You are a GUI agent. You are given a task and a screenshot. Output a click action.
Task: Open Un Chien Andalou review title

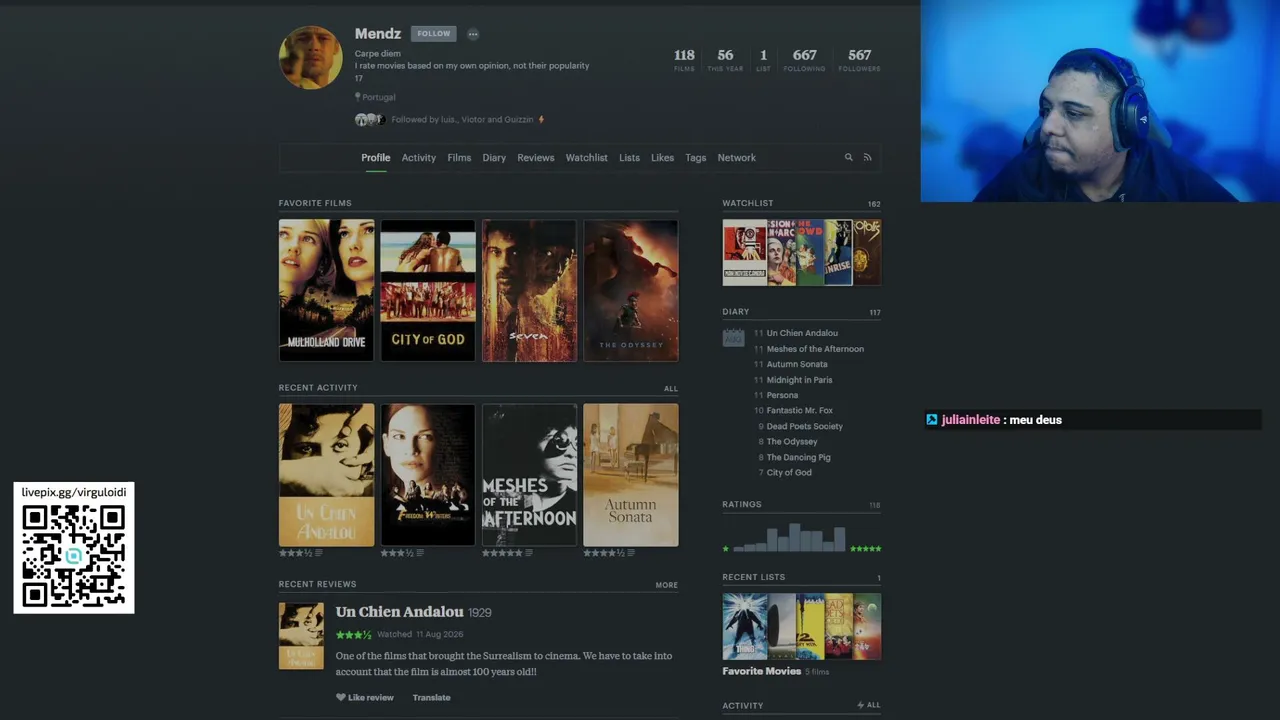tap(400, 612)
